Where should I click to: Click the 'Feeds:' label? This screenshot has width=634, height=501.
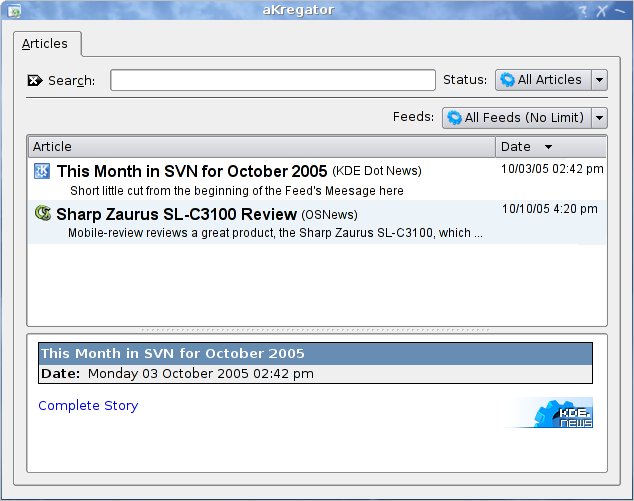point(413,117)
